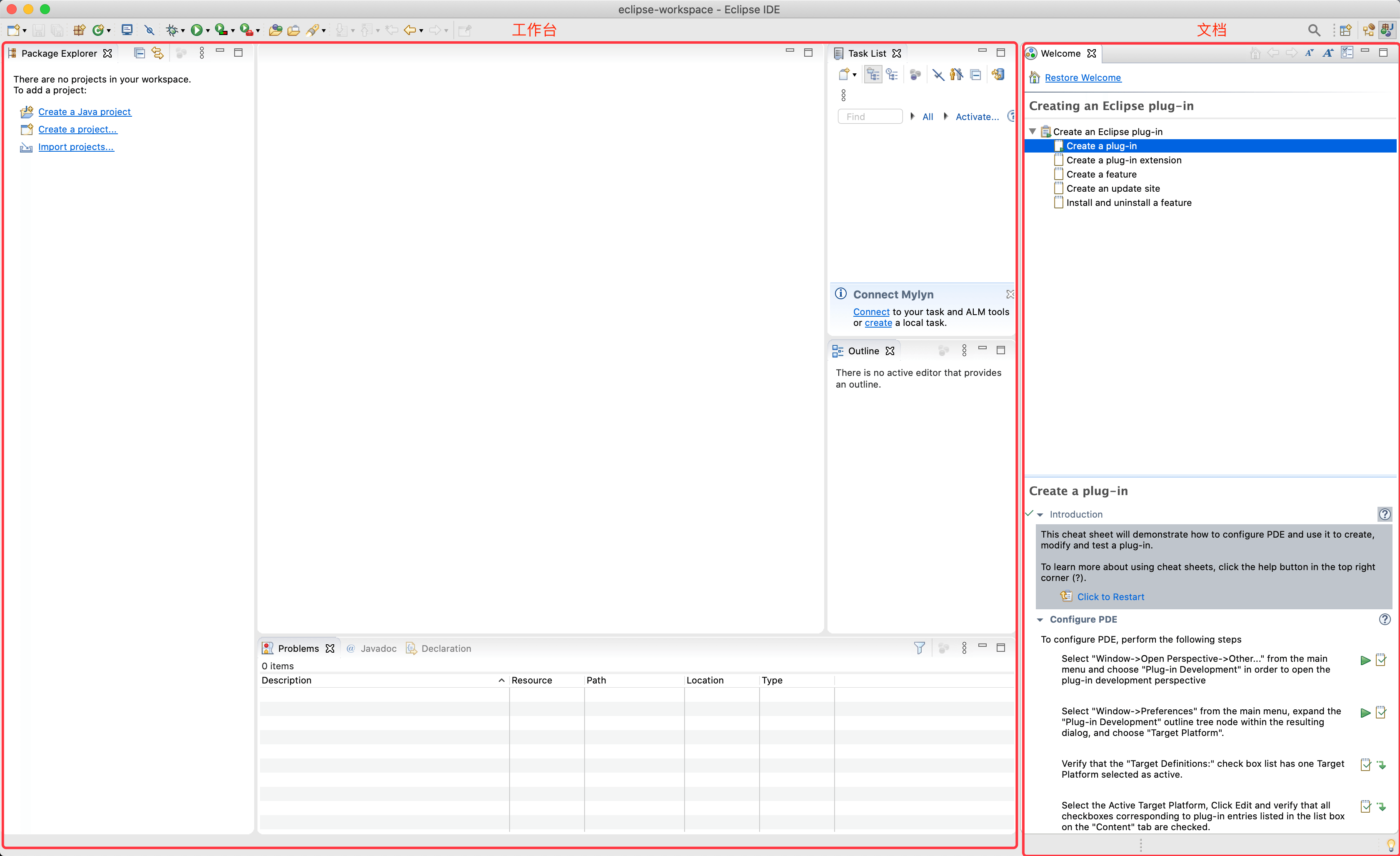The height and width of the screenshot is (856, 1400).
Task: Toggle Scheduled presentation in Task List
Action: click(x=892, y=75)
